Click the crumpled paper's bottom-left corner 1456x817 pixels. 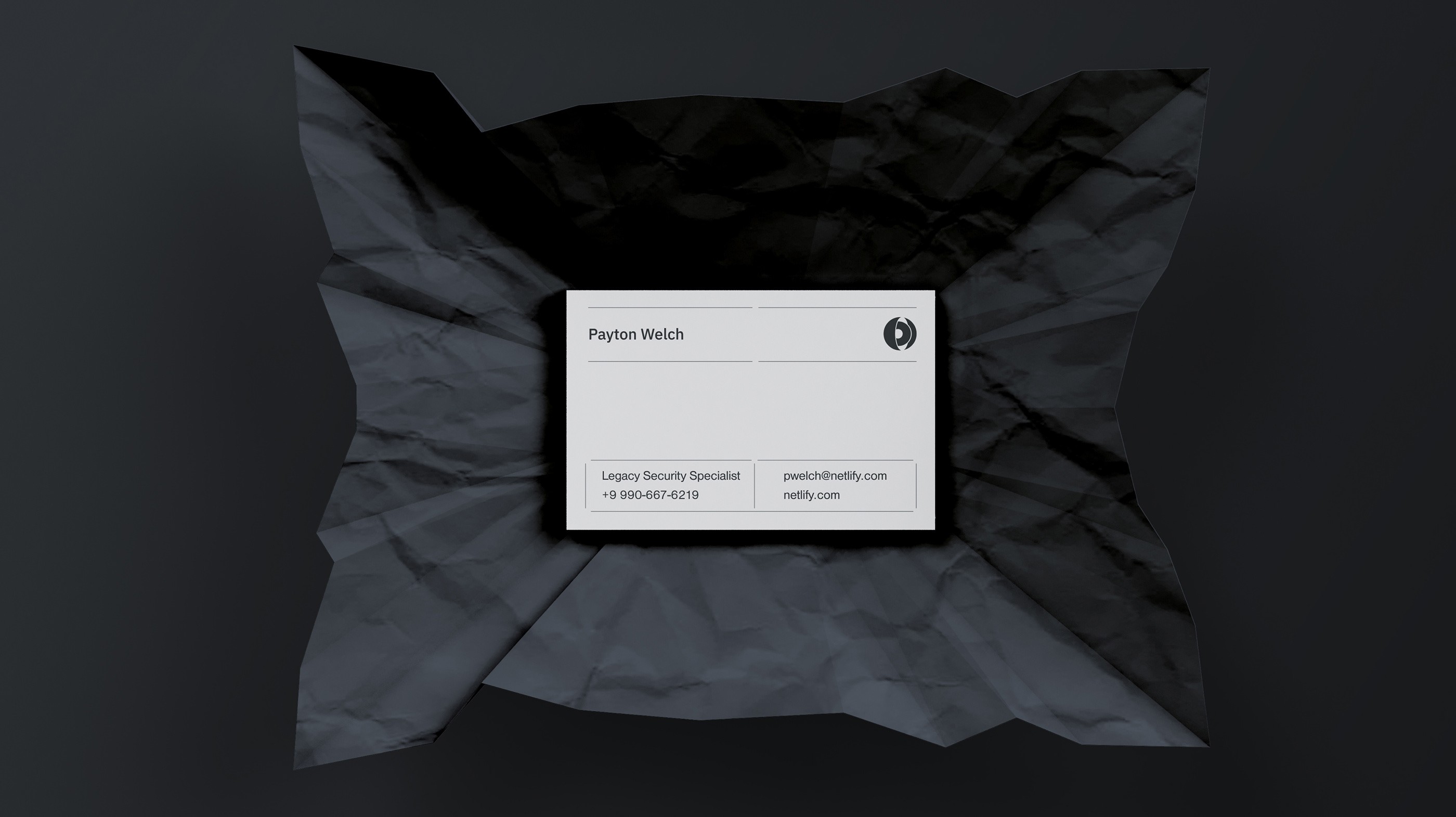300,763
